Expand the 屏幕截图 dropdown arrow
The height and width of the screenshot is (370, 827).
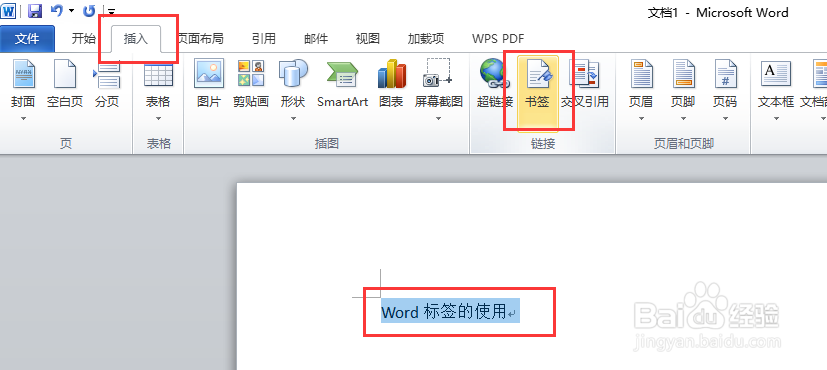point(438,119)
